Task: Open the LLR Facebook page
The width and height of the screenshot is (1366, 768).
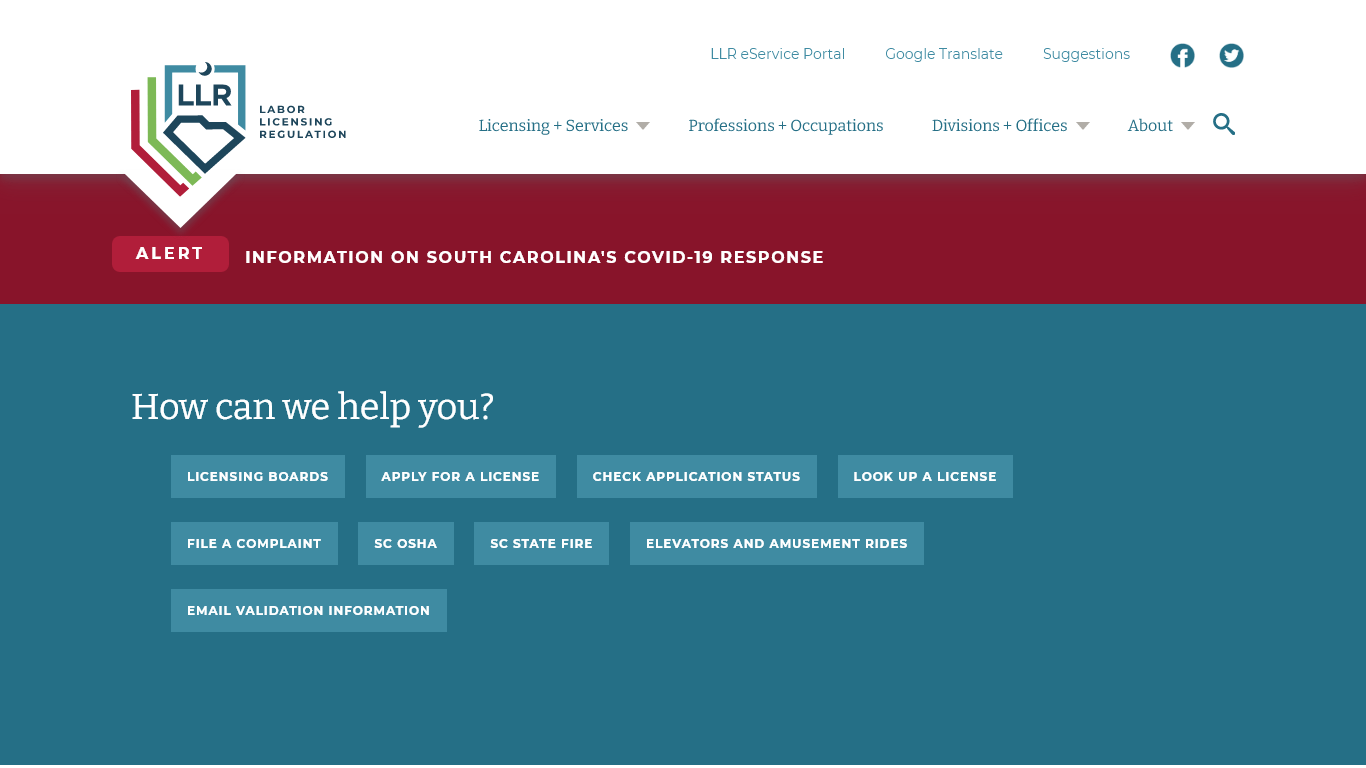Action: coord(1182,55)
